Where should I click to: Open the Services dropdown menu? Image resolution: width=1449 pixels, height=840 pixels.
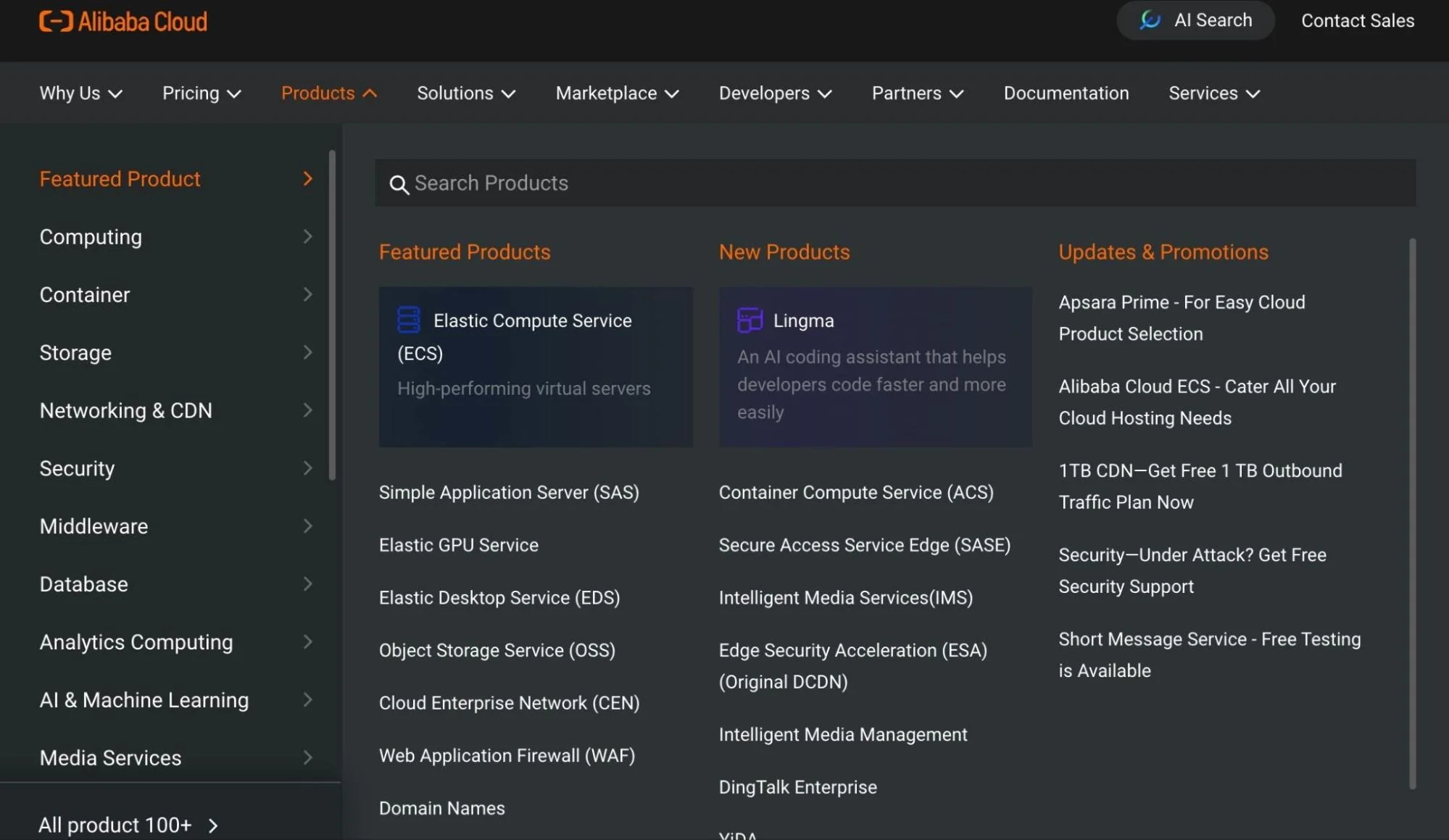(x=1214, y=93)
